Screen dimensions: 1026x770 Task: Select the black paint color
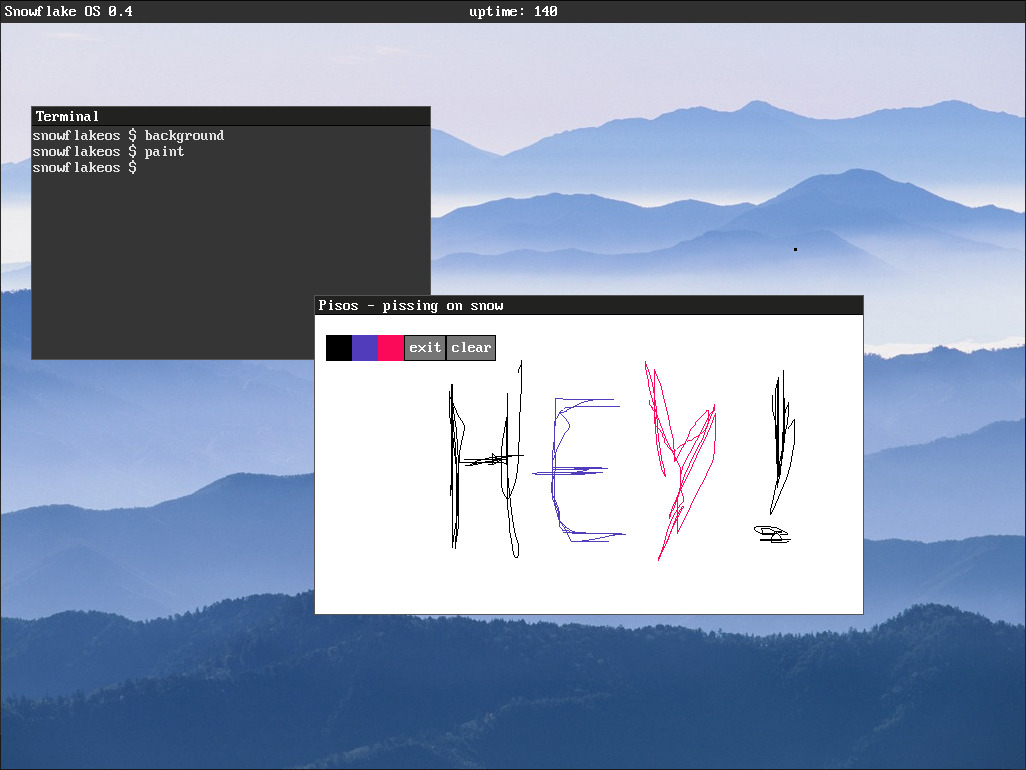pyautogui.click(x=339, y=348)
